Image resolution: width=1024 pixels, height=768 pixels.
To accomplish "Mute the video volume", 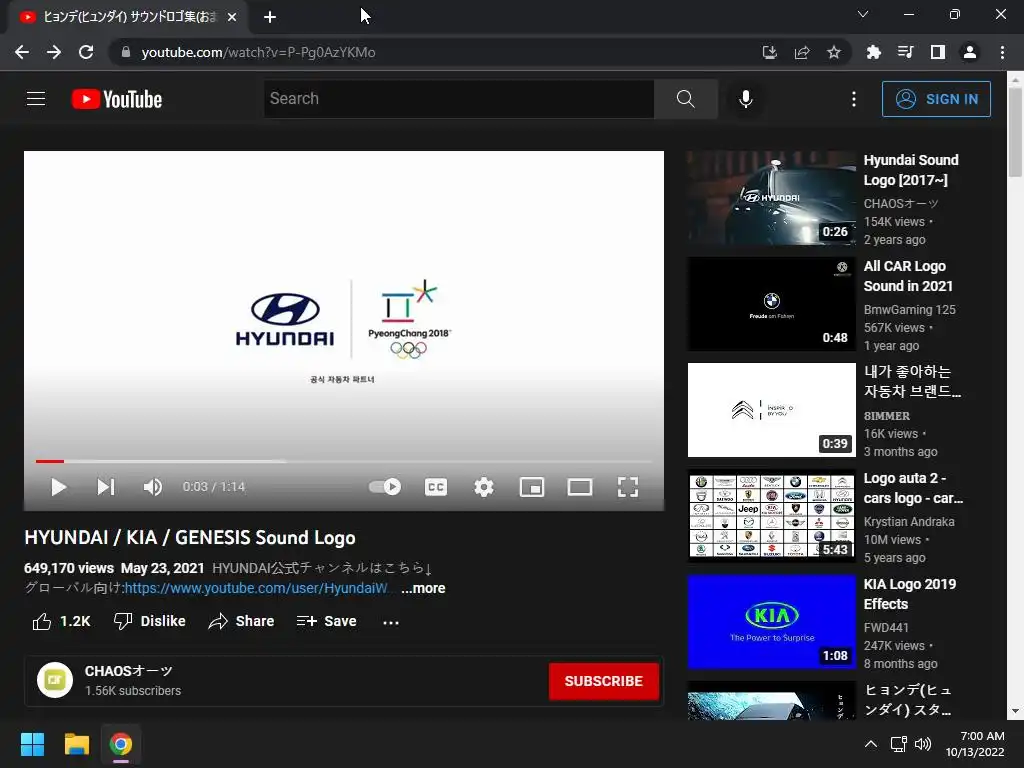I will point(152,487).
